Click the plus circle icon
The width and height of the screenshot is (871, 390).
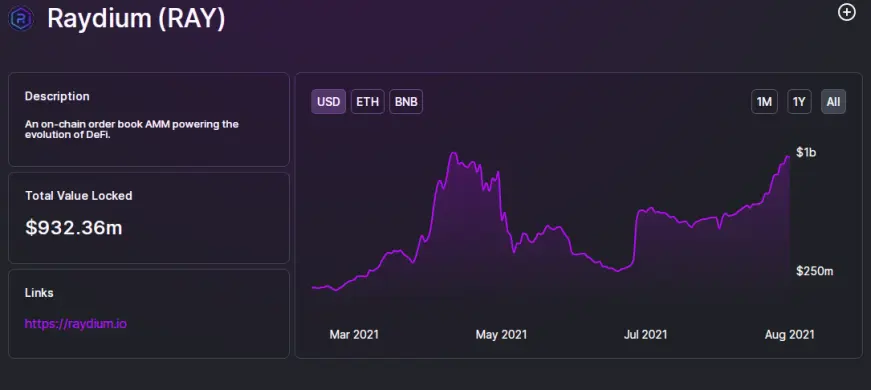tap(847, 12)
